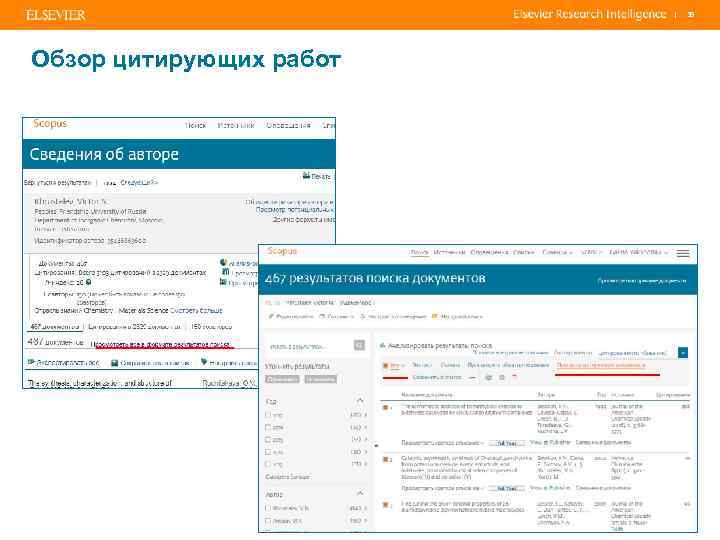Click the print icon in results action bar
Screen dimensions: 720x540
pos(489,377)
